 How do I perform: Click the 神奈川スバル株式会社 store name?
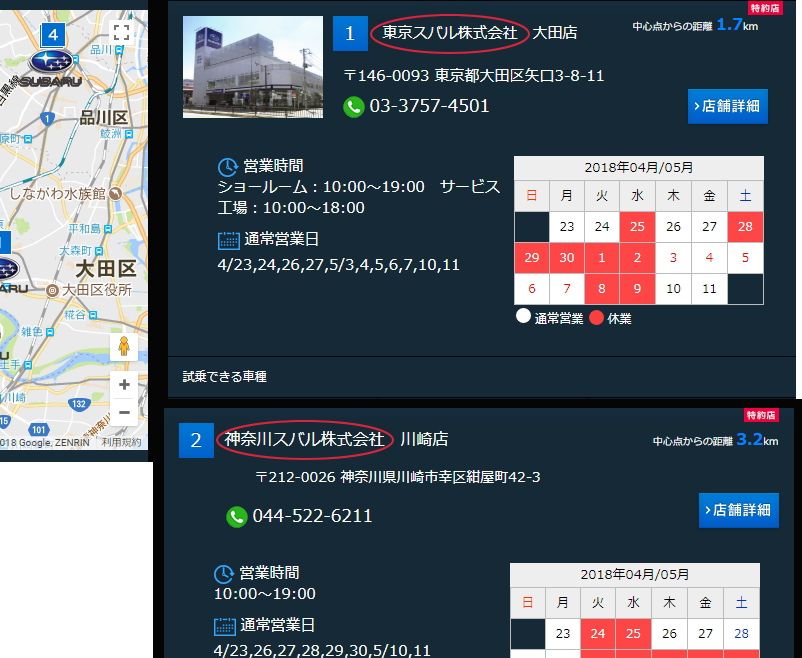coord(304,439)
